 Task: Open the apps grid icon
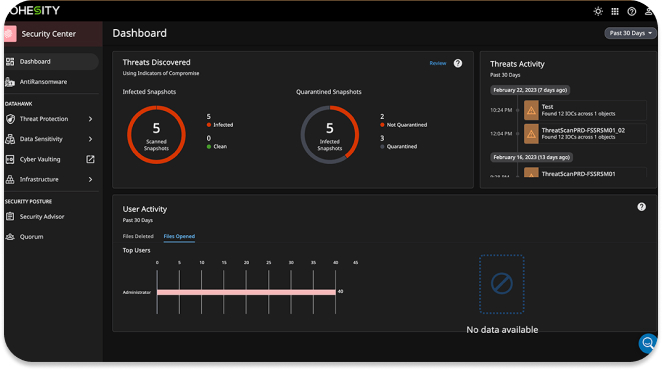615,11
